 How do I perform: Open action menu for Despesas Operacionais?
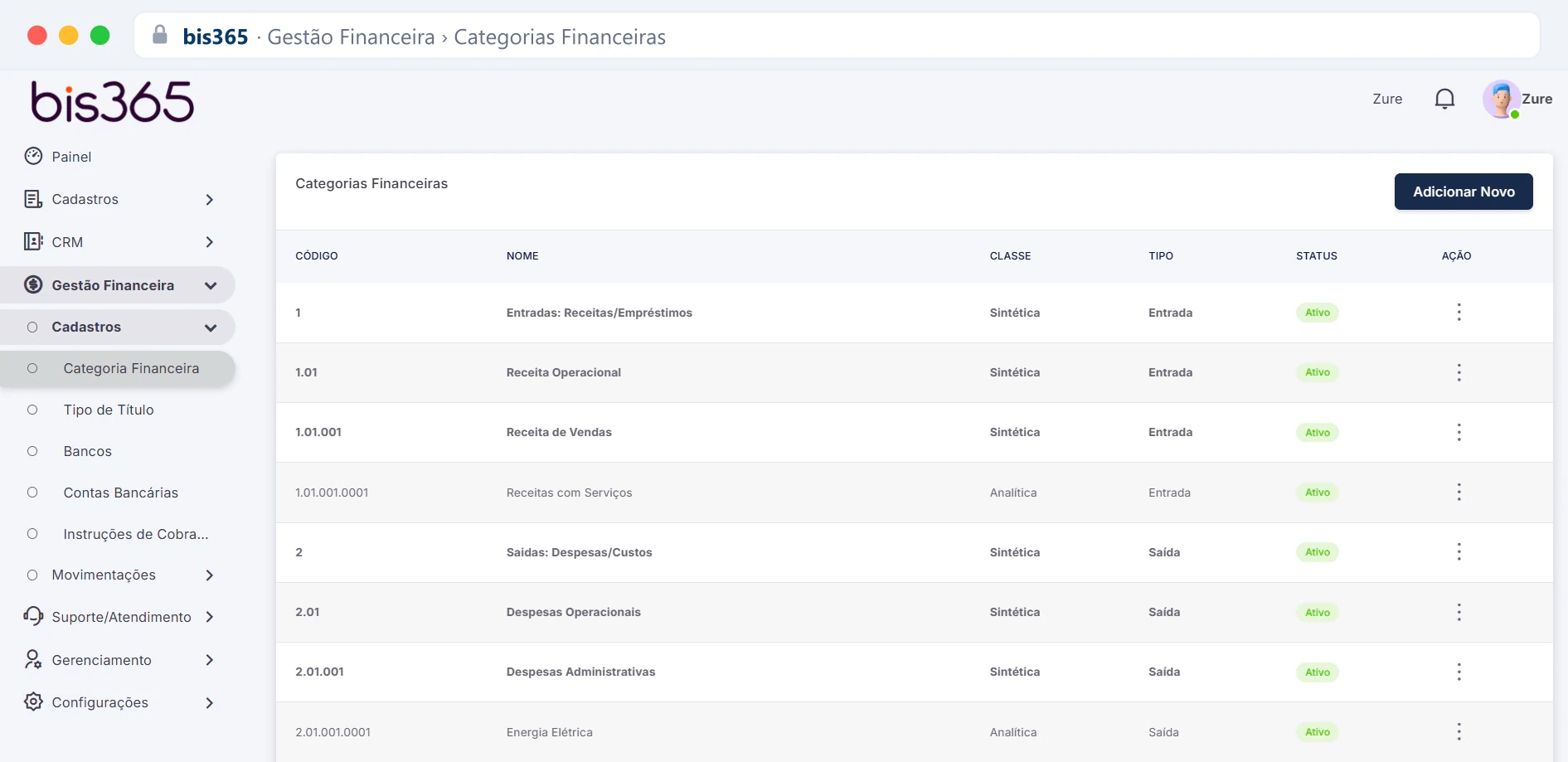(1459, 612)
